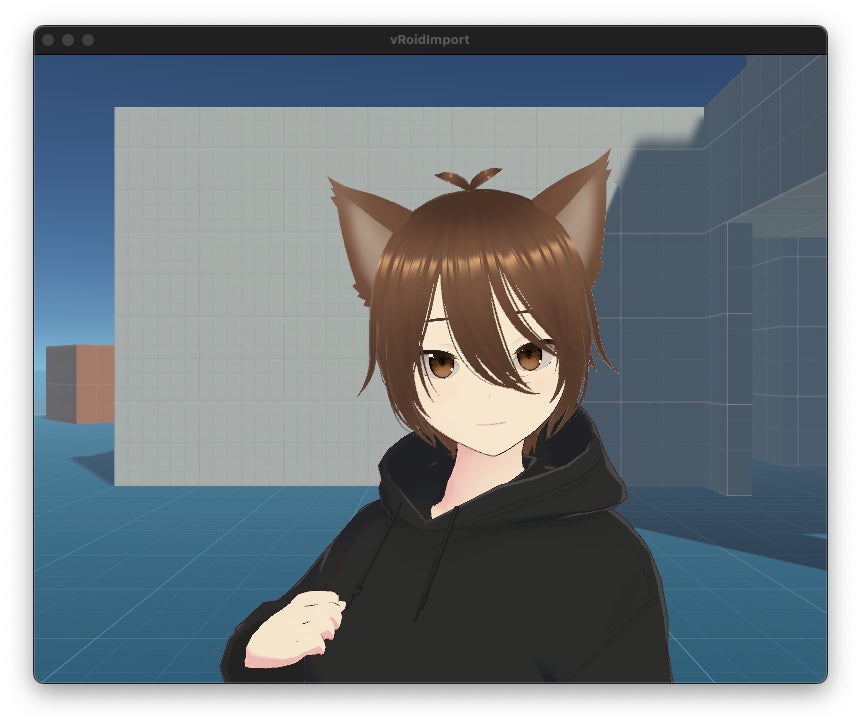The height and width of the screenshot is (725, 861).
Task: Click the close window button
Action: click(48, 40)
